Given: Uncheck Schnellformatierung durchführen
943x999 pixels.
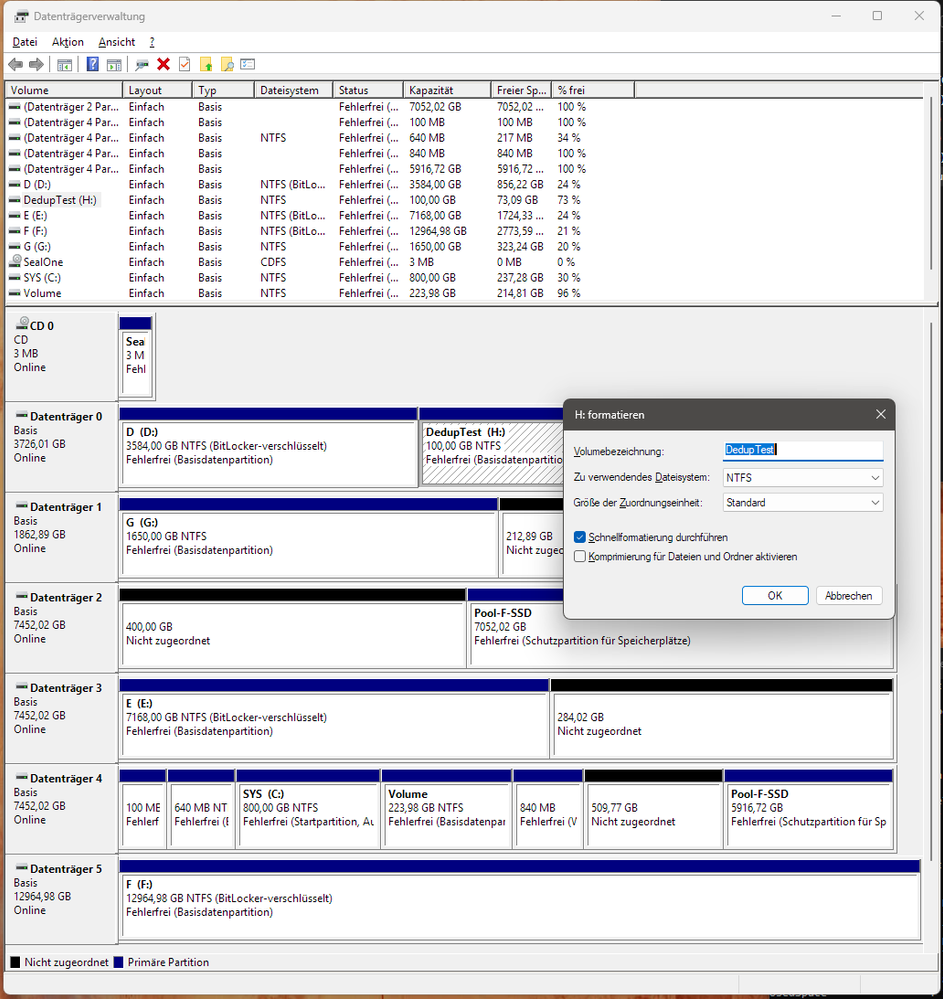Looking at the screenshot, I should tap(580, 537).
